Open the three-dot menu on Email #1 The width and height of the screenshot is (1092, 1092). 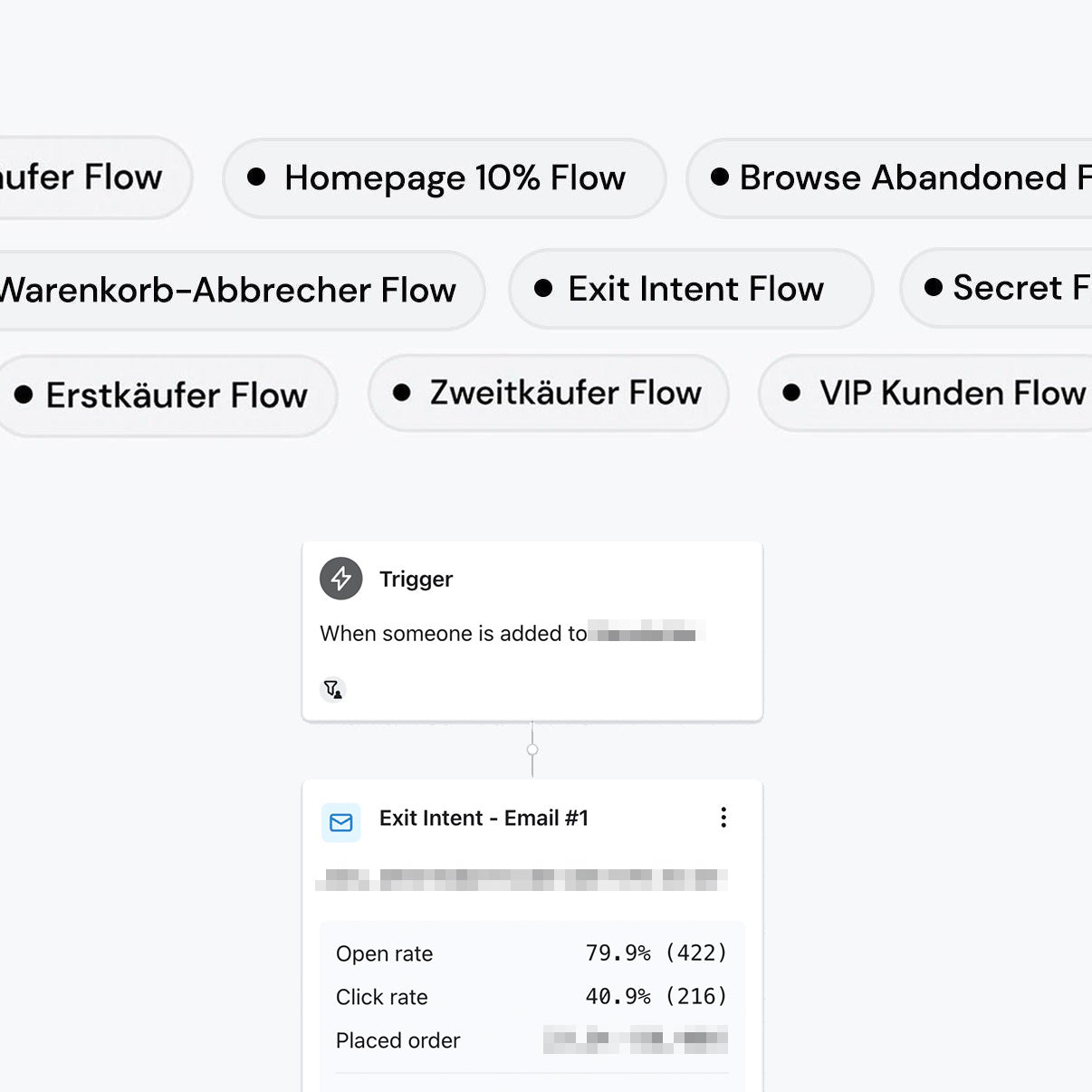[723, 818]
